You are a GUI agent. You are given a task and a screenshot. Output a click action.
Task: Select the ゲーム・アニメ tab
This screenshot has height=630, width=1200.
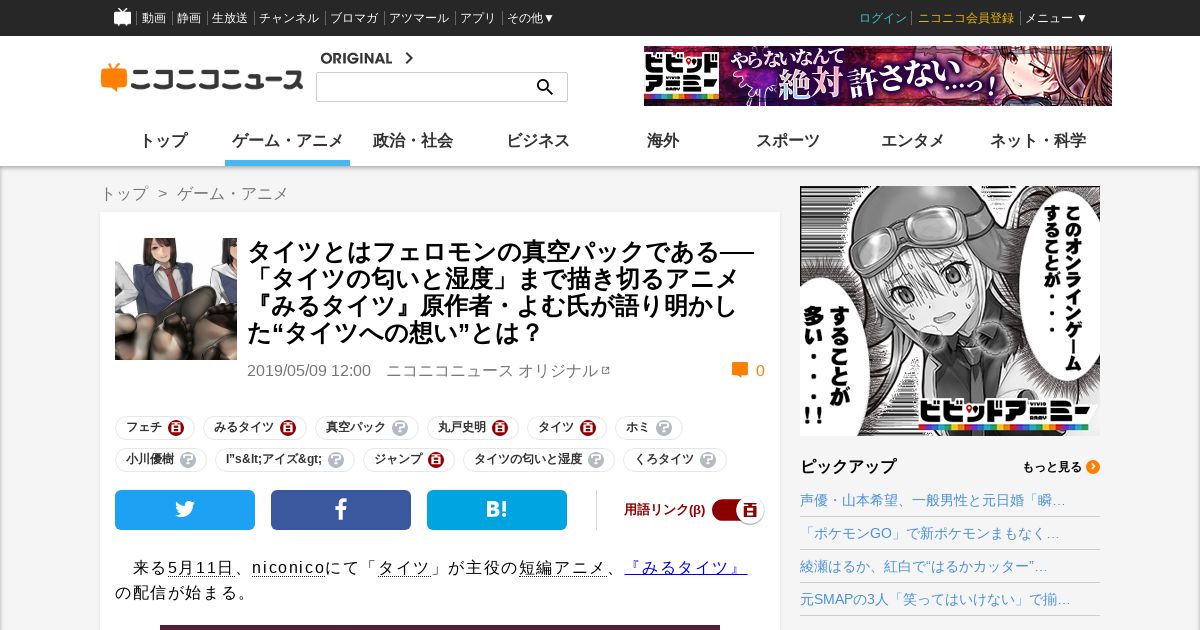pyautogui.click(x=288, y=141)
